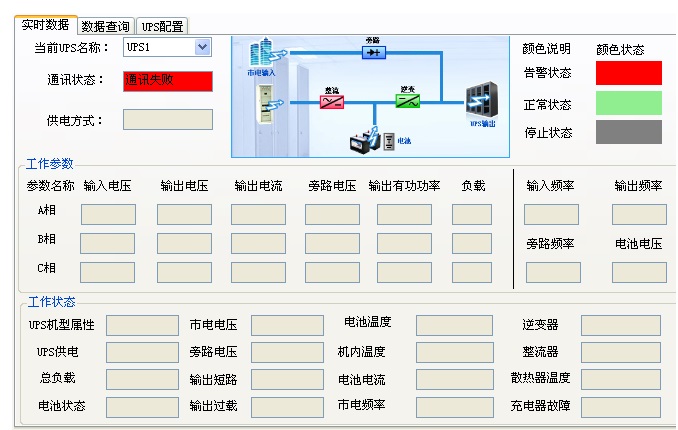This screenshot has width=678, height=430.
Task: Click the bypass (旁路) diode icon
Action: click(x=373, y=51)
